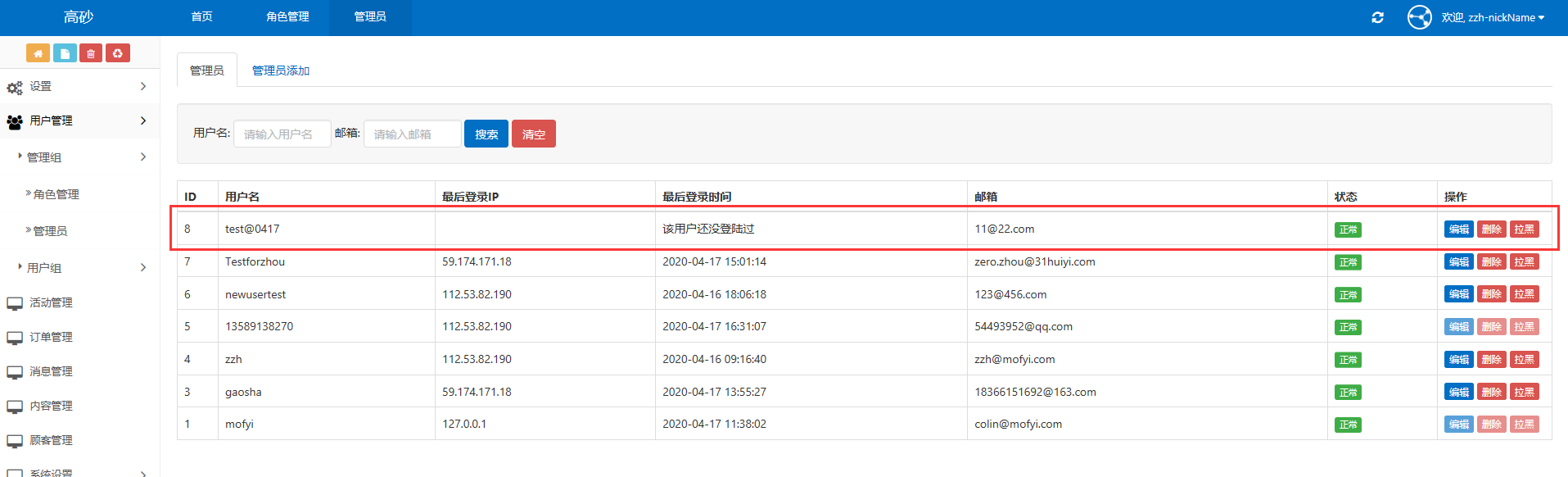This screenshot has width=1568, height=477.
Task: Switch to the 管理员添加 tab
Action: 280,70
